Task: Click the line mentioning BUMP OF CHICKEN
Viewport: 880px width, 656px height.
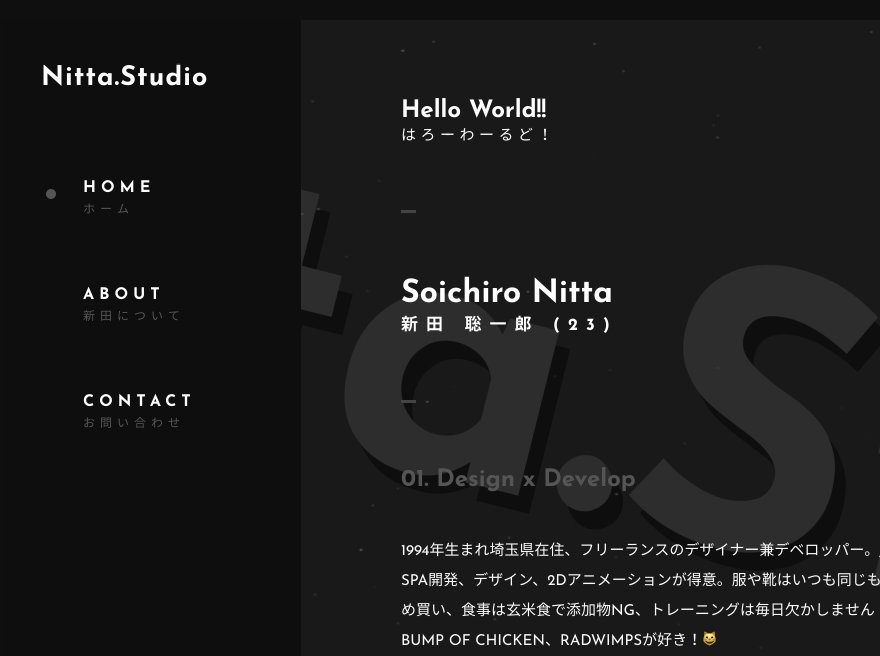Action: 559,639
